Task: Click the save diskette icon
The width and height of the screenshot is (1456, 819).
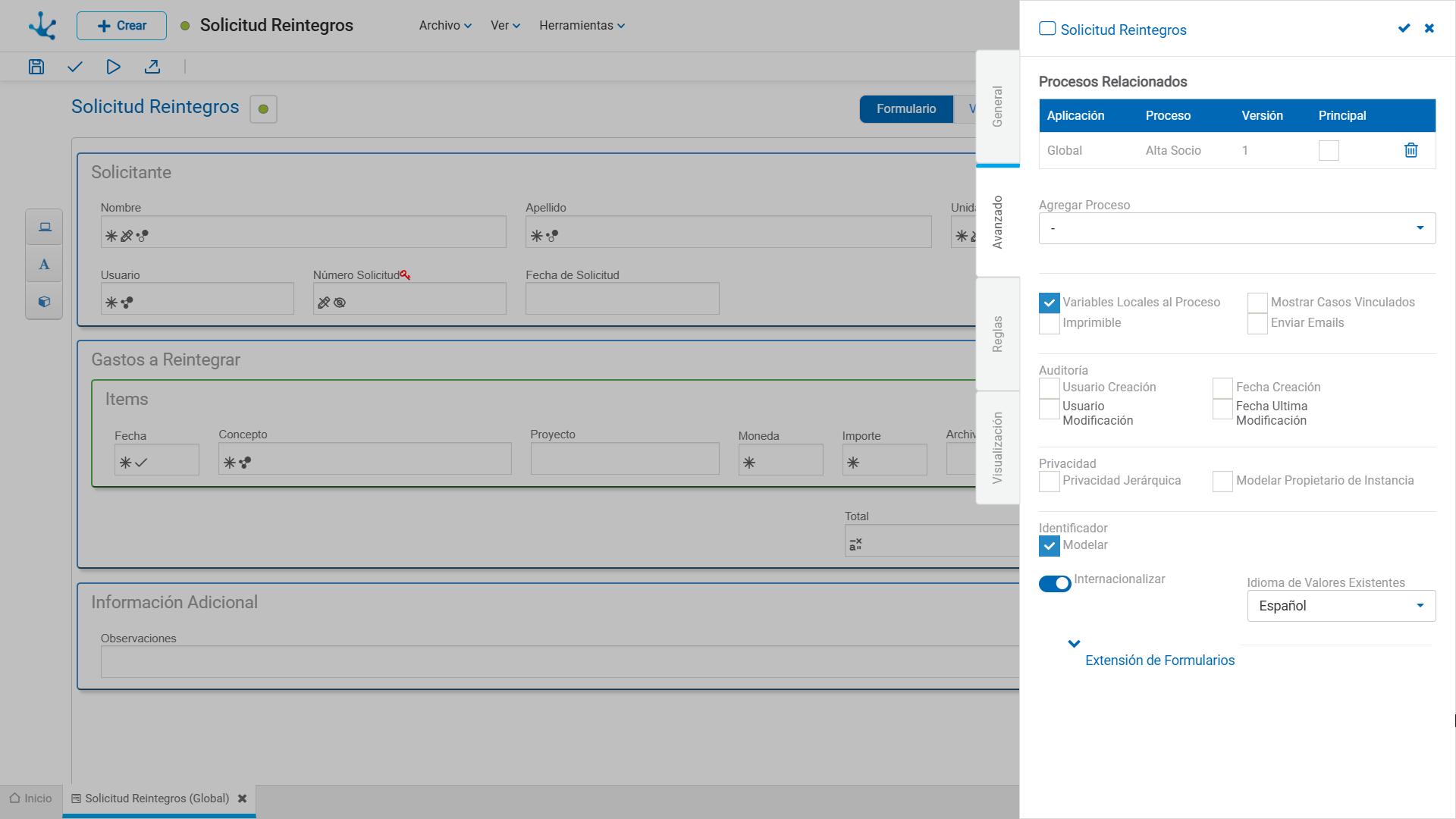Action: [x=36, y=67]
